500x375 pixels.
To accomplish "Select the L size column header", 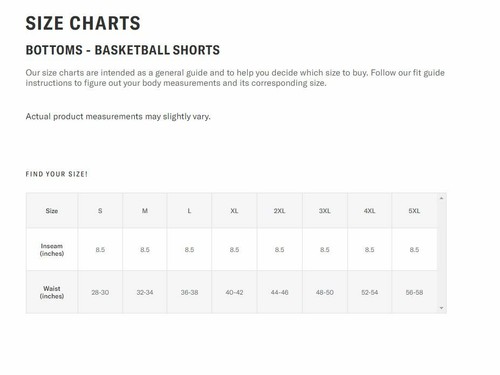I will 189,211.
